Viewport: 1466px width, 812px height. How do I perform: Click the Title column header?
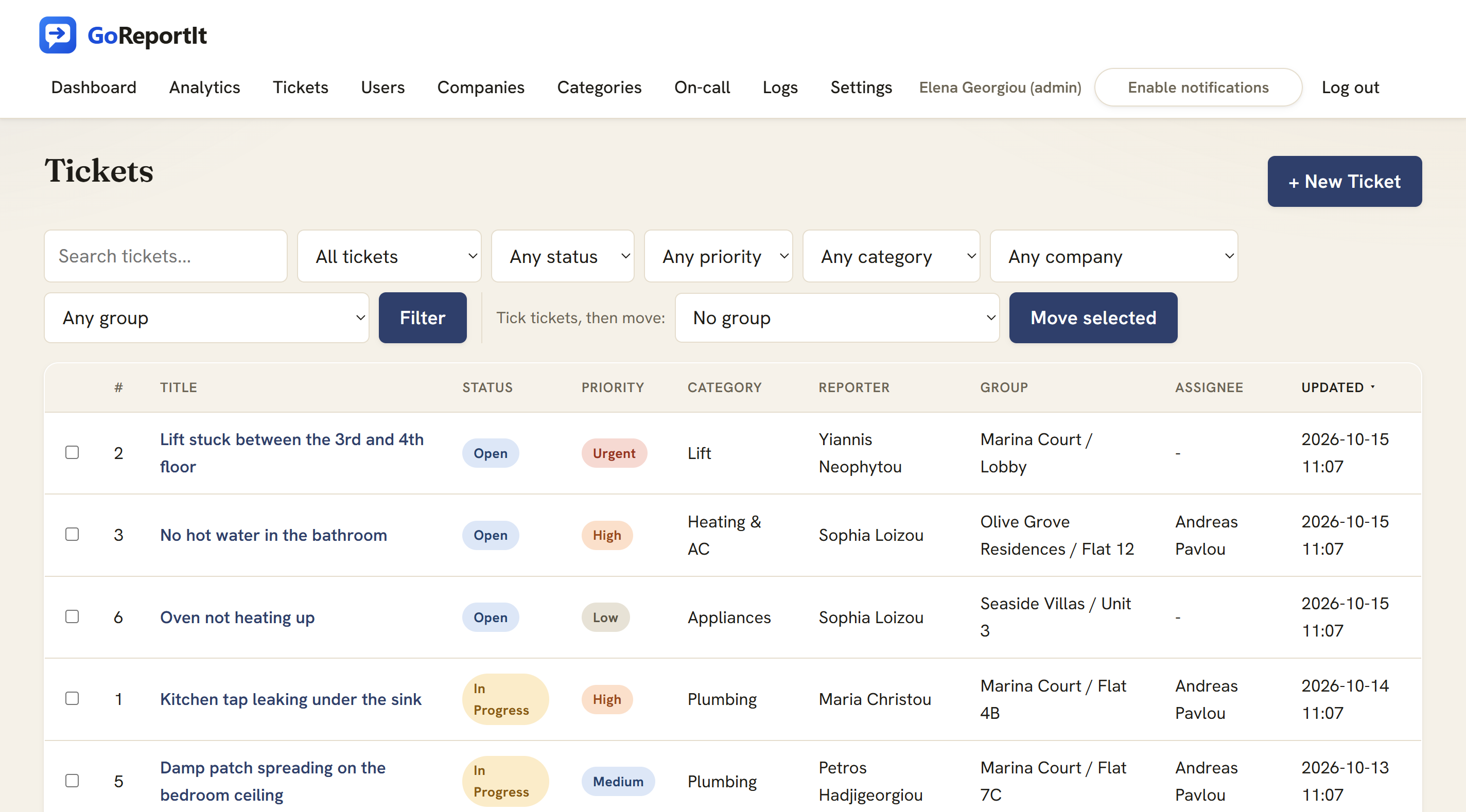178,387
